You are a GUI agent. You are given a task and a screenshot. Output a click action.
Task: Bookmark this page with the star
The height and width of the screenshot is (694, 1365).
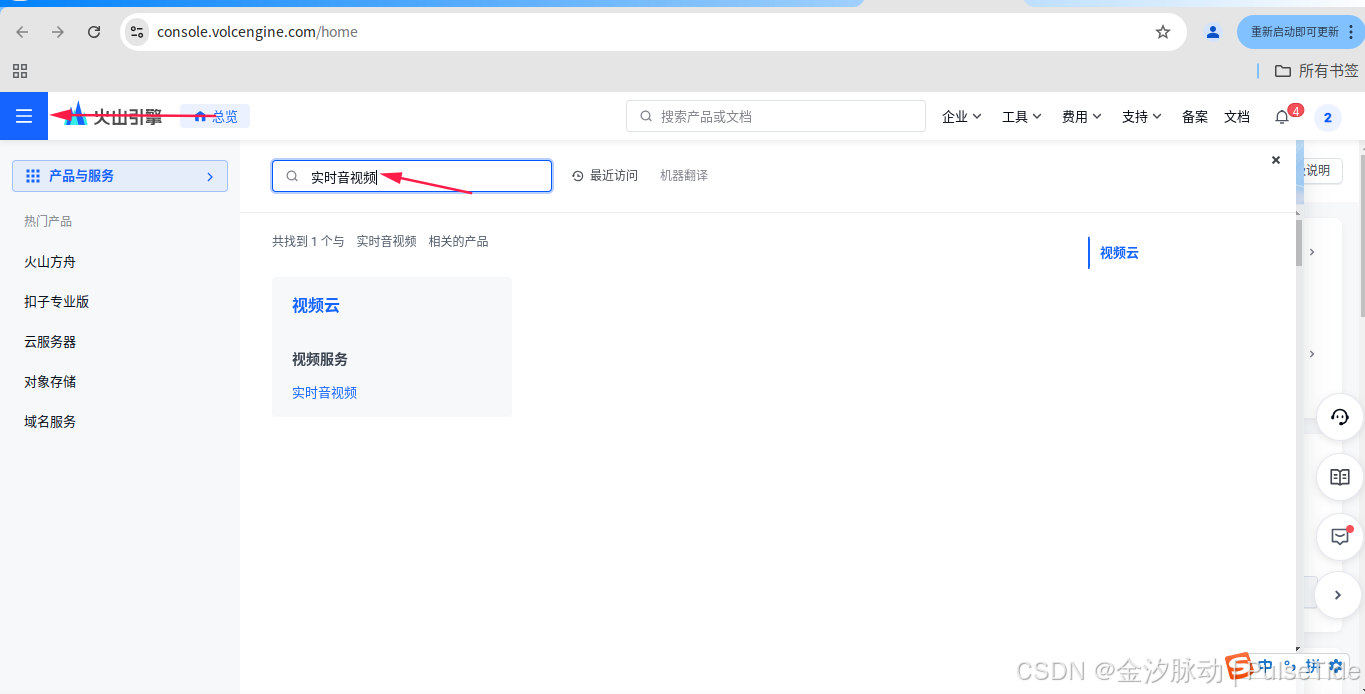coord(1163,32)
